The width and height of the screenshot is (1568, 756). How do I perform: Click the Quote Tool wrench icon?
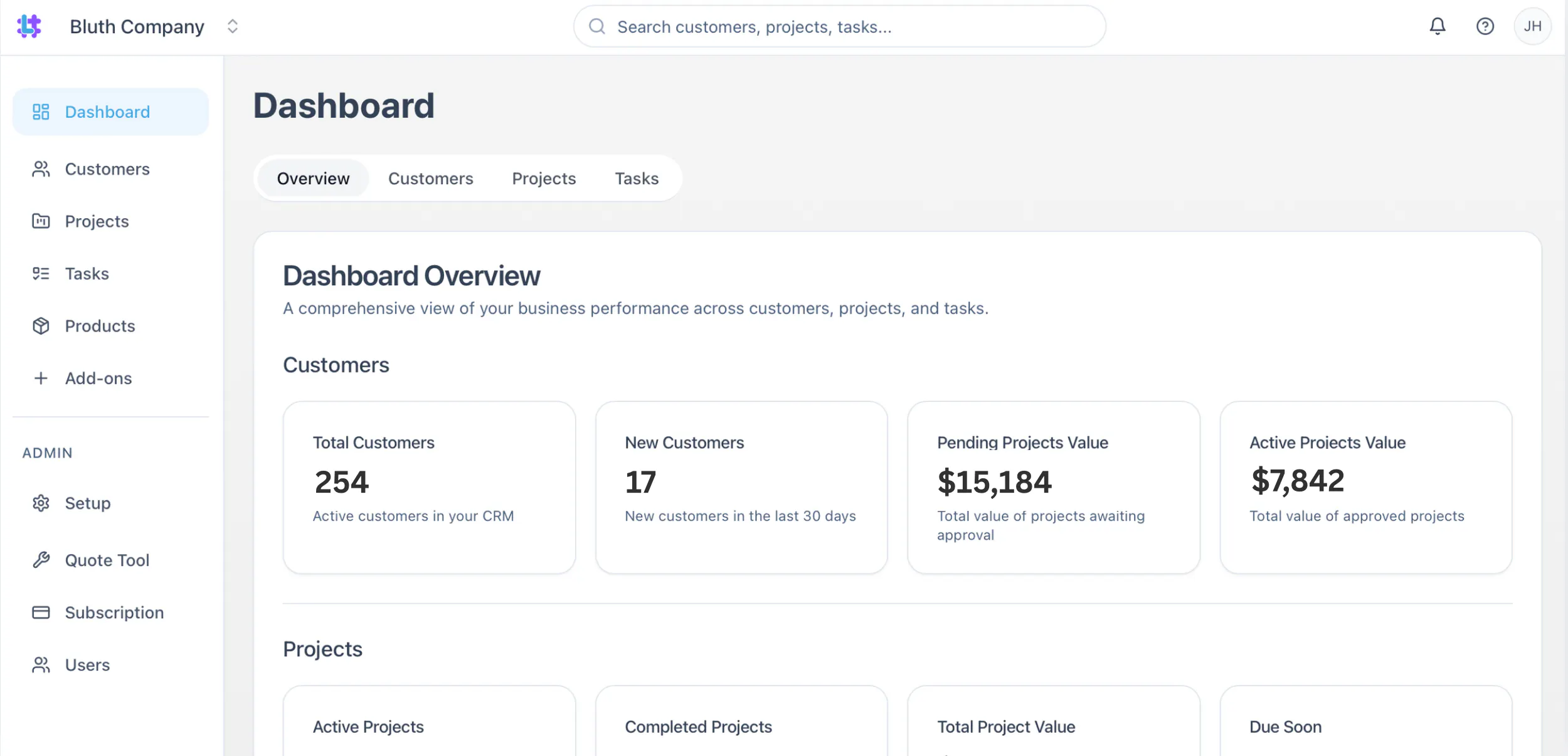coord(41,560)
